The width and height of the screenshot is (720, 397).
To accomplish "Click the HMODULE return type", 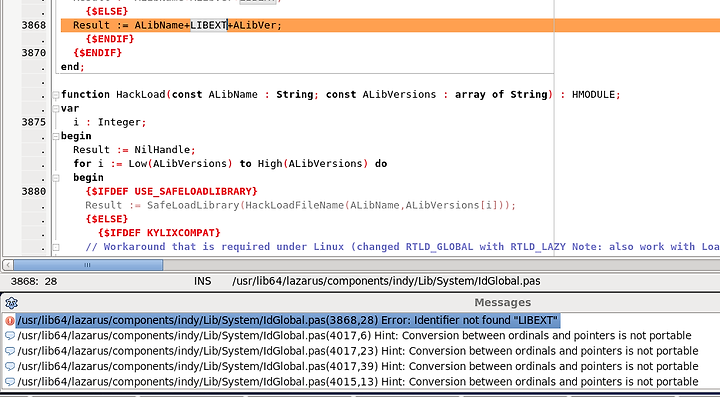I will pos(593,95).
